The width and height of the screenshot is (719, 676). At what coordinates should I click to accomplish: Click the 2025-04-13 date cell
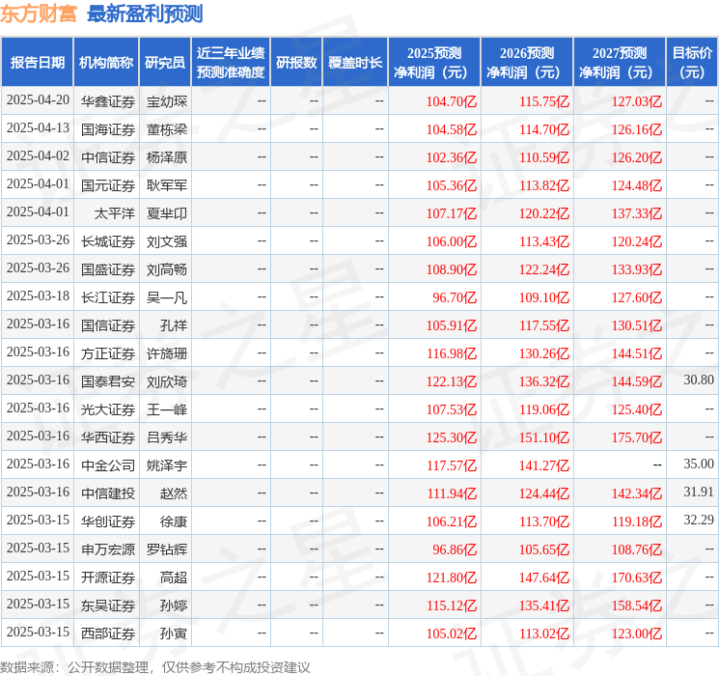coord(38,128)
